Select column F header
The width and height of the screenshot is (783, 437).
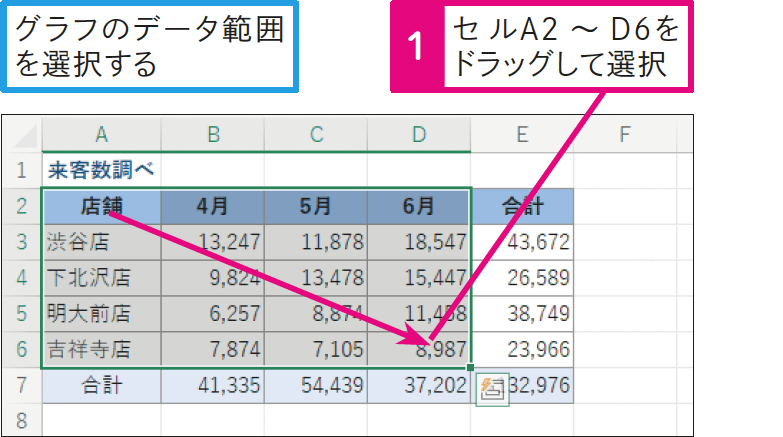(x=625, y=134)
